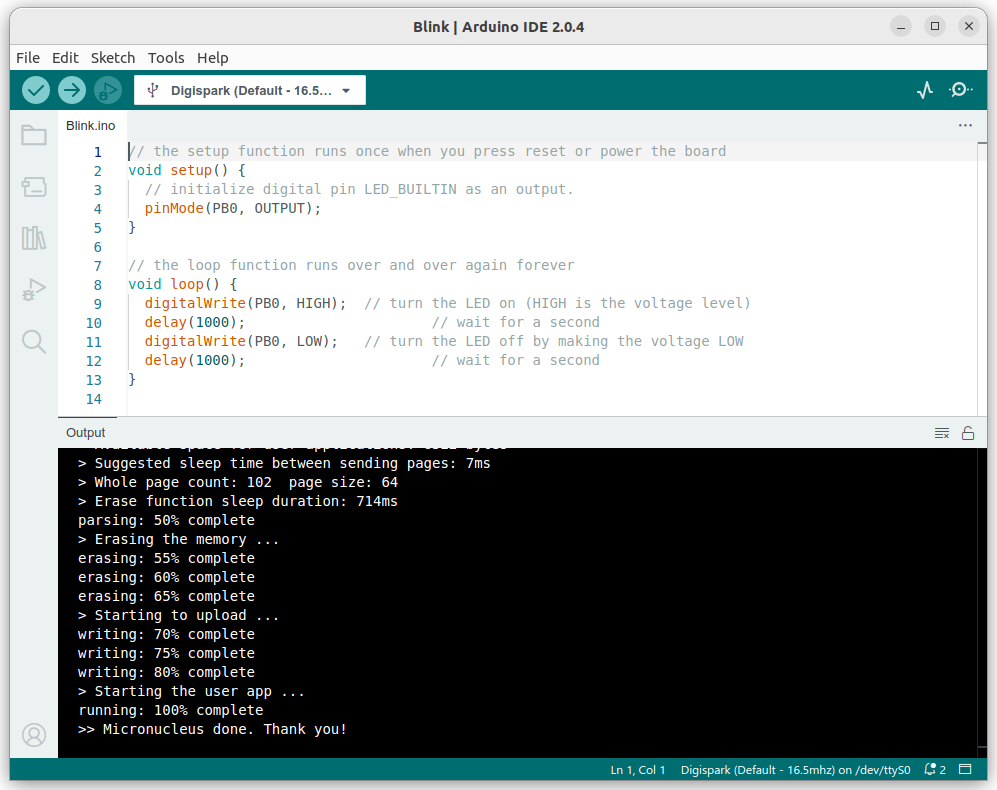Select the Blink.ino tab
997x790 pixels.
91,126
